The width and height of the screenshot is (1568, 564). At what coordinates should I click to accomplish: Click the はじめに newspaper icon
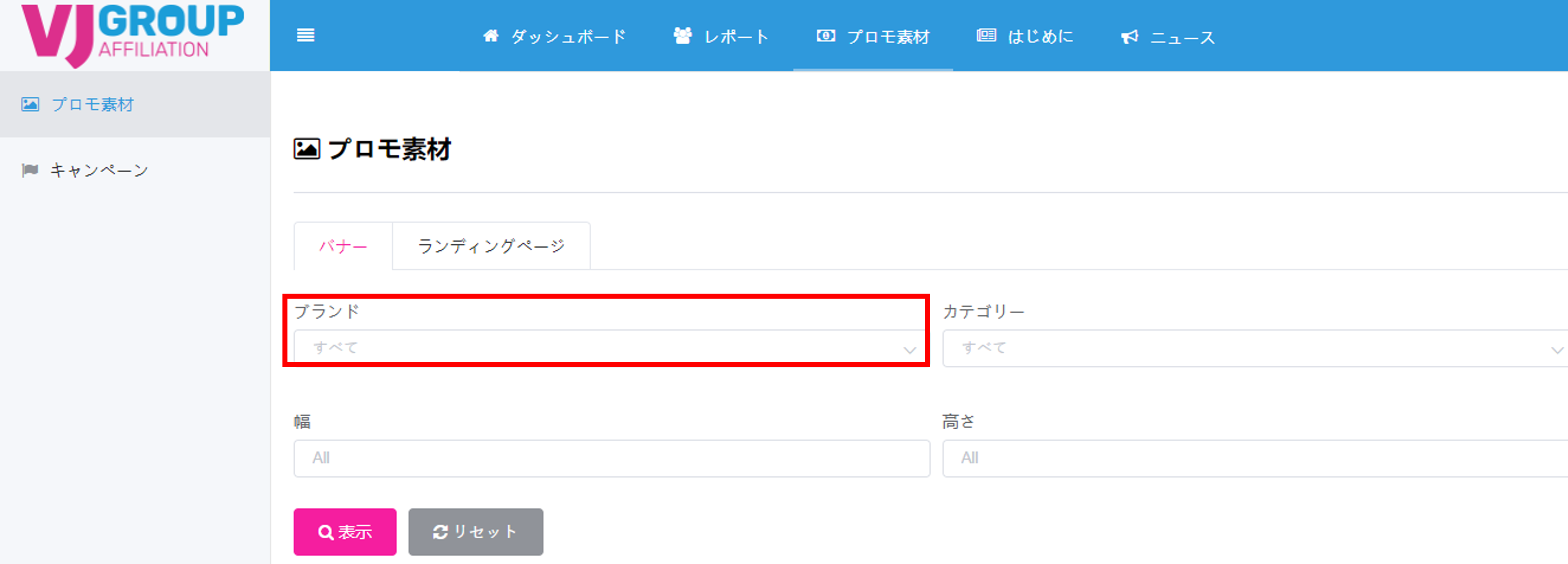pos(986,36)
